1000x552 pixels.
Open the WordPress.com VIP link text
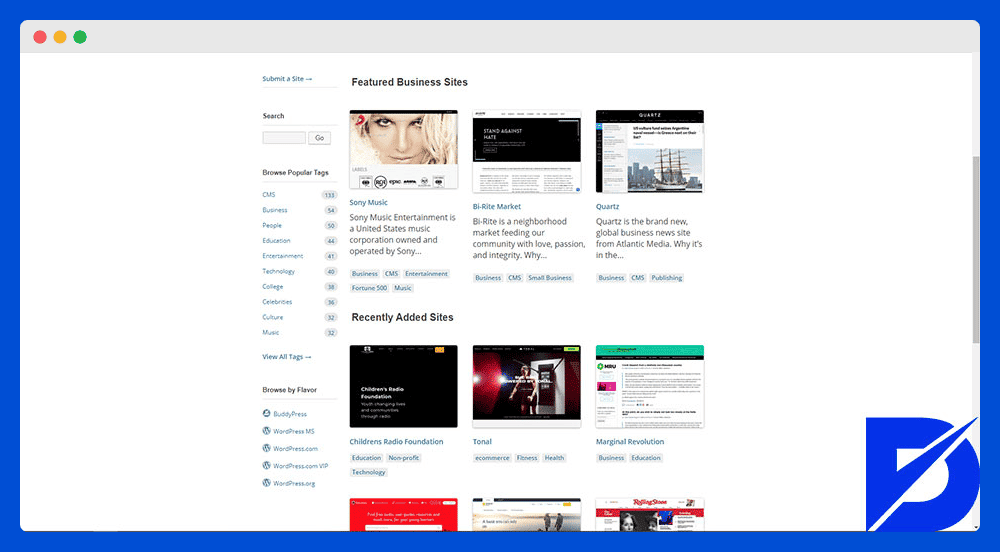click(x=300, y=466)
